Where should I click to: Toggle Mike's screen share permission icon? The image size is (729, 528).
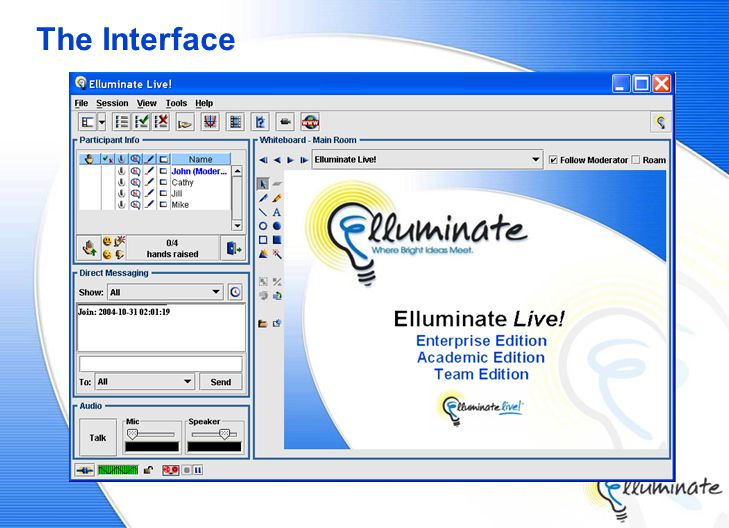tap(163, 205)
